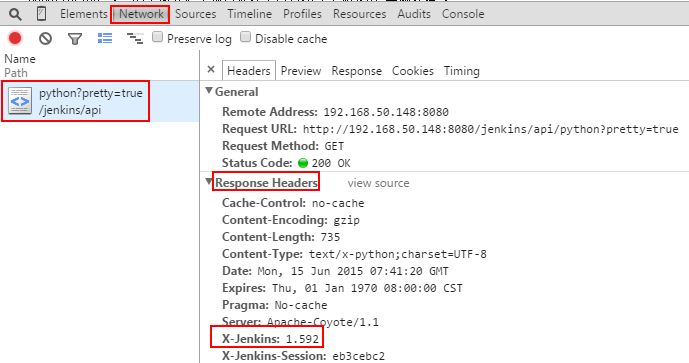Click the Remote Address value 192.168.50.148:8080
Viewport: 689px width, 363px height.
[386, 112]
